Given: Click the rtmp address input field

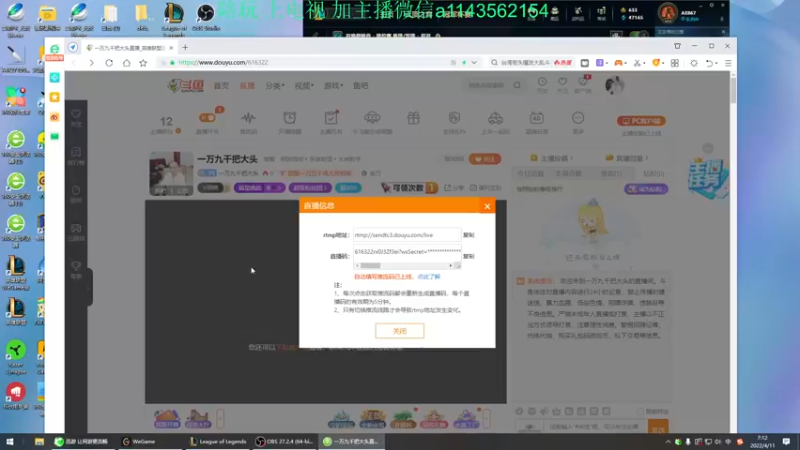Looking at the screenshot, I should point(407,235).
